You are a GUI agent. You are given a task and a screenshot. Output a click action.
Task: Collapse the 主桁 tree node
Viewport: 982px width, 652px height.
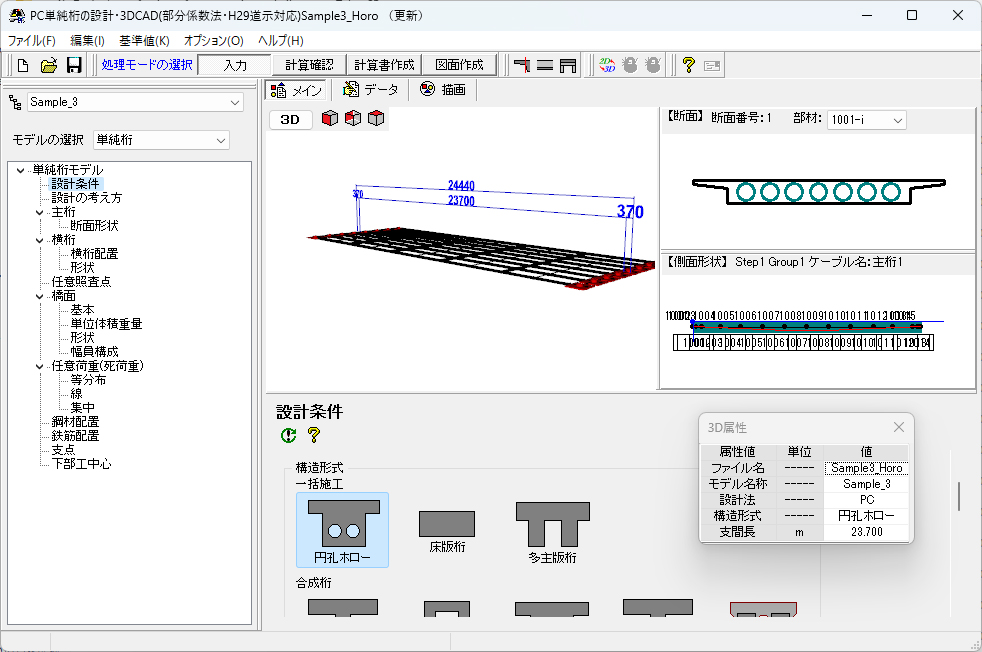coord(39,212)
